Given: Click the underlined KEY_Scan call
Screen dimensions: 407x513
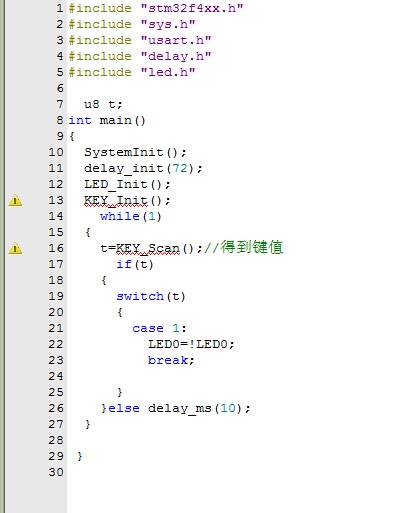Looking at the screenshot, I should click(x=148, y=249).
